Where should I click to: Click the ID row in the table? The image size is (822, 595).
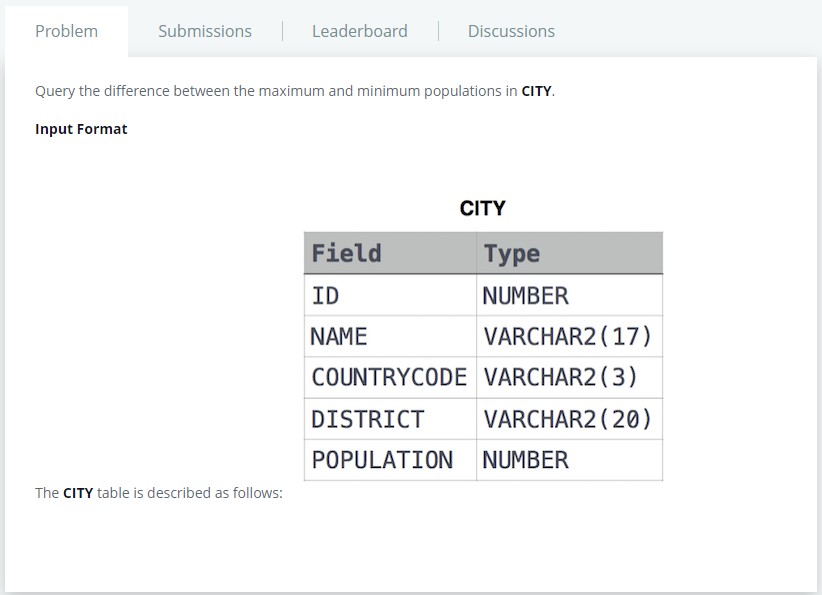pos(322,294)
